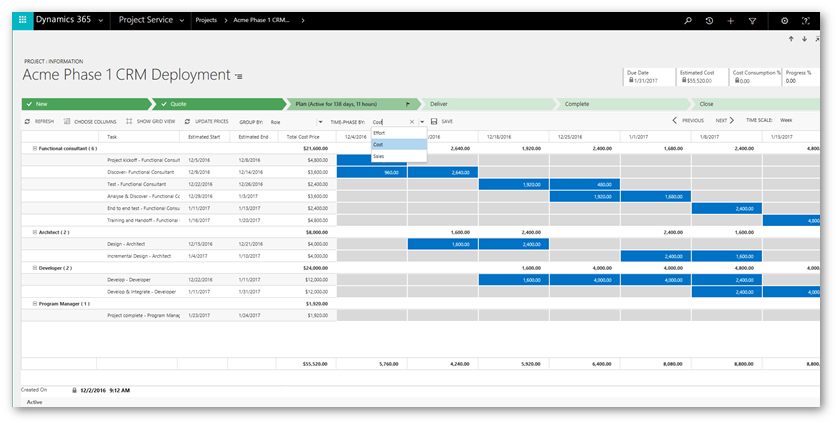
Task: Open the advanced find filter icon
Action: pos(752,21)
